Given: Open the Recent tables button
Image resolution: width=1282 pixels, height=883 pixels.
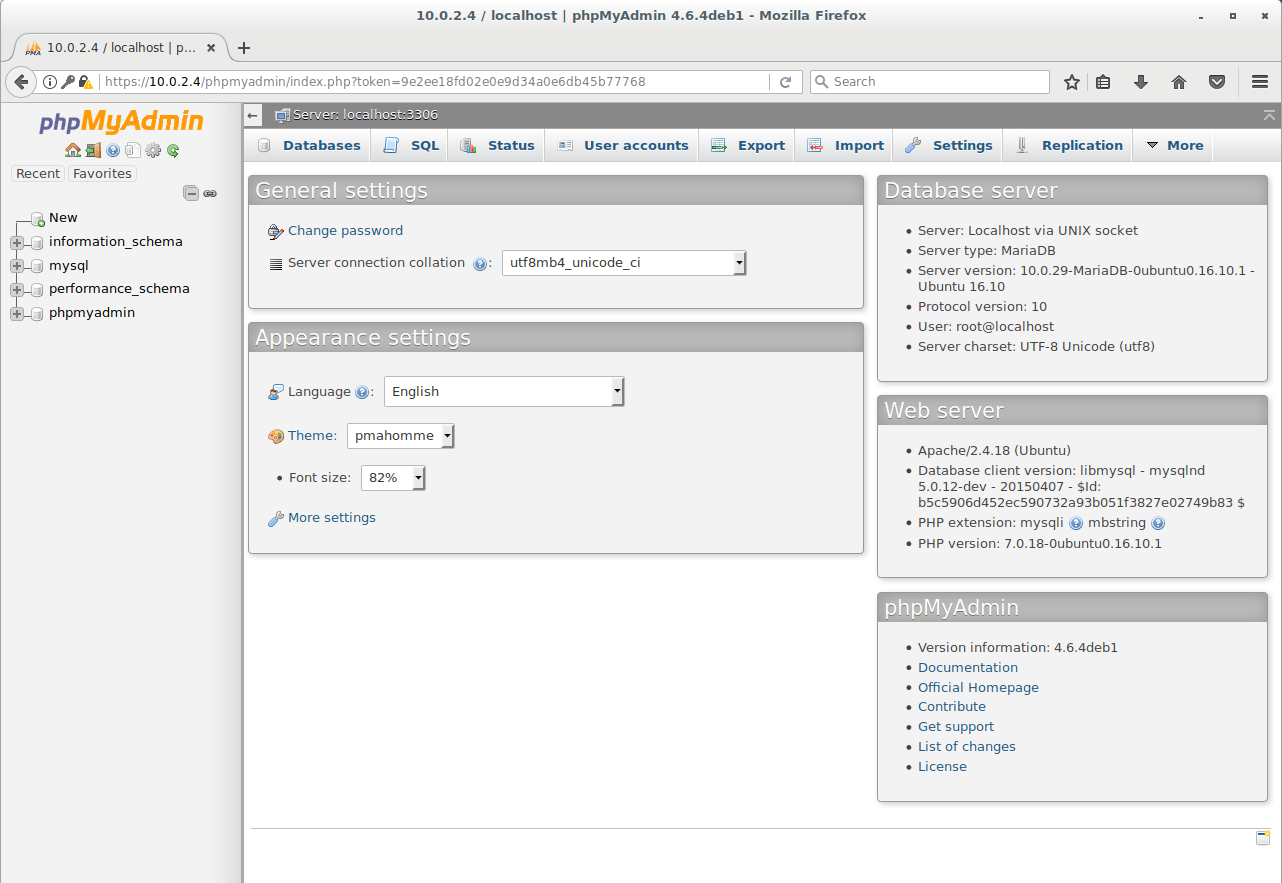Looking at the screenshot, I should tap(38, 173).
